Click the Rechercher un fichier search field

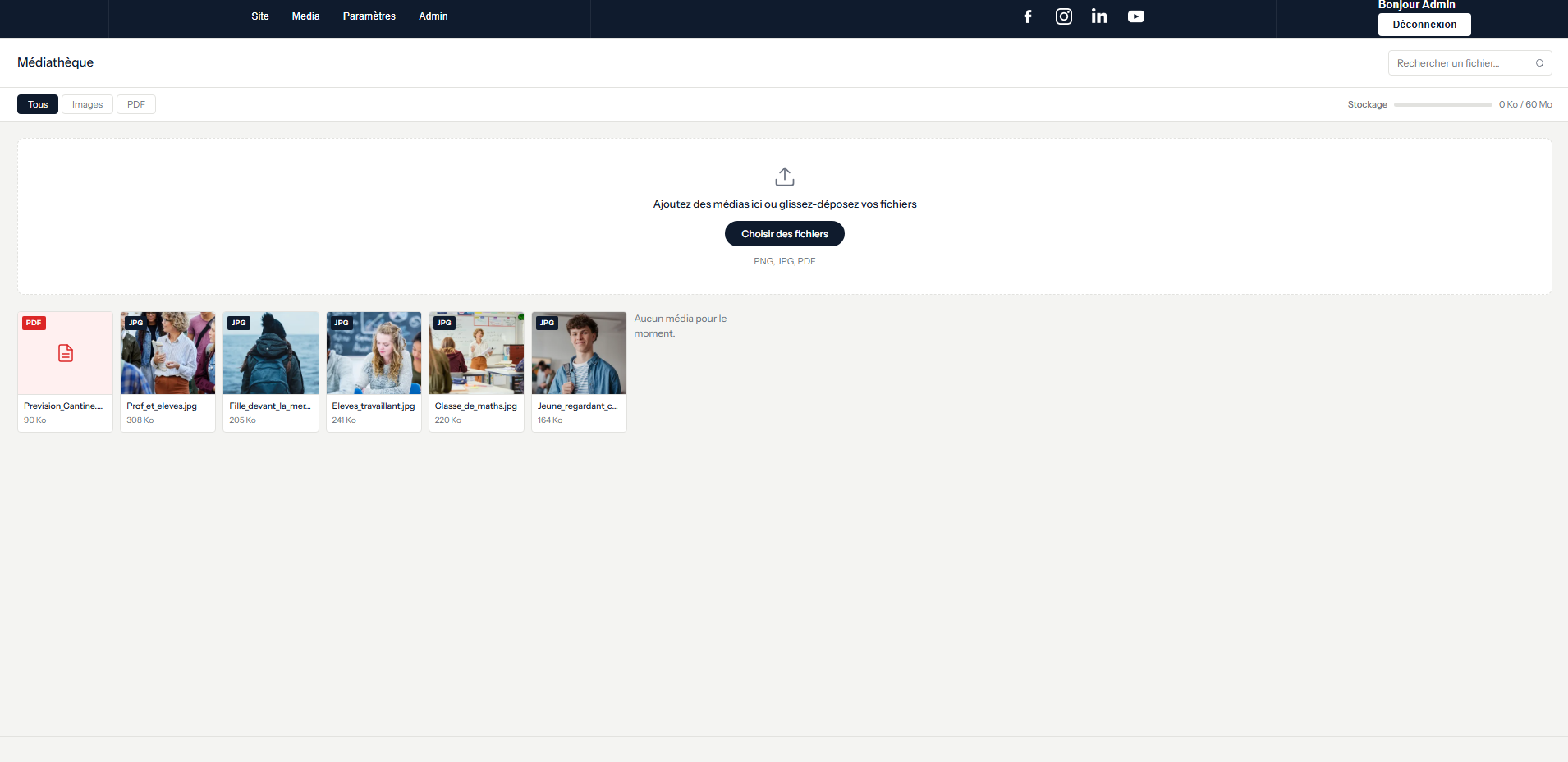(x=1469, y=63)
